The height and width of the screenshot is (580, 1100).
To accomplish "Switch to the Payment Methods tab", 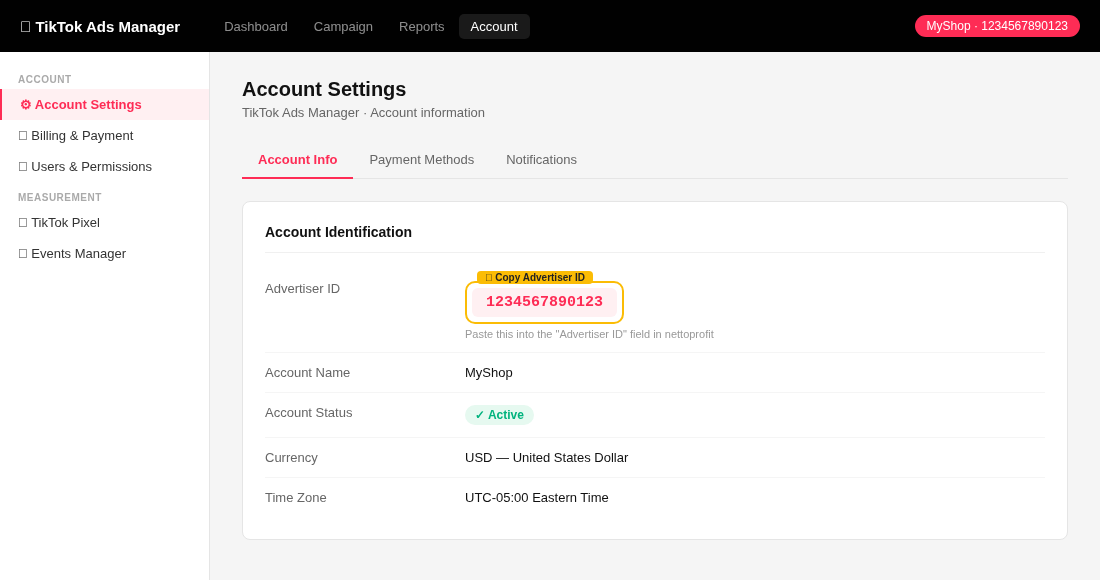I will pos(422,160).
